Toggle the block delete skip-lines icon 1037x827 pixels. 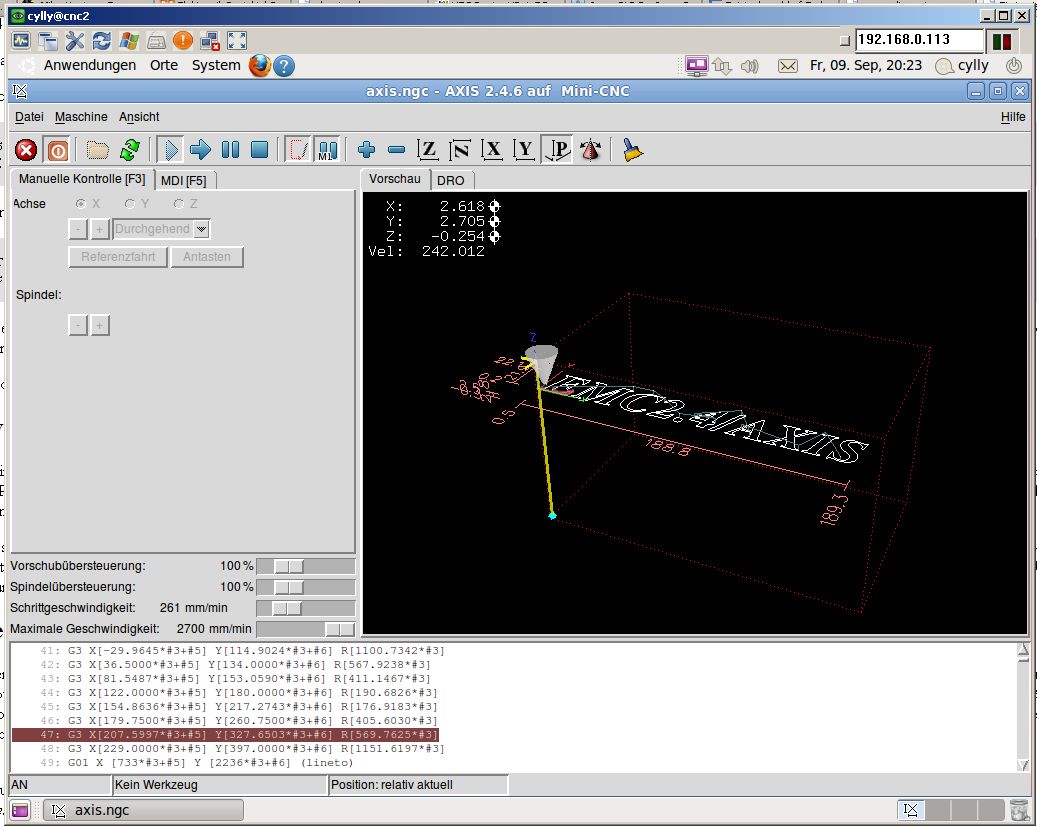[298, 150]
